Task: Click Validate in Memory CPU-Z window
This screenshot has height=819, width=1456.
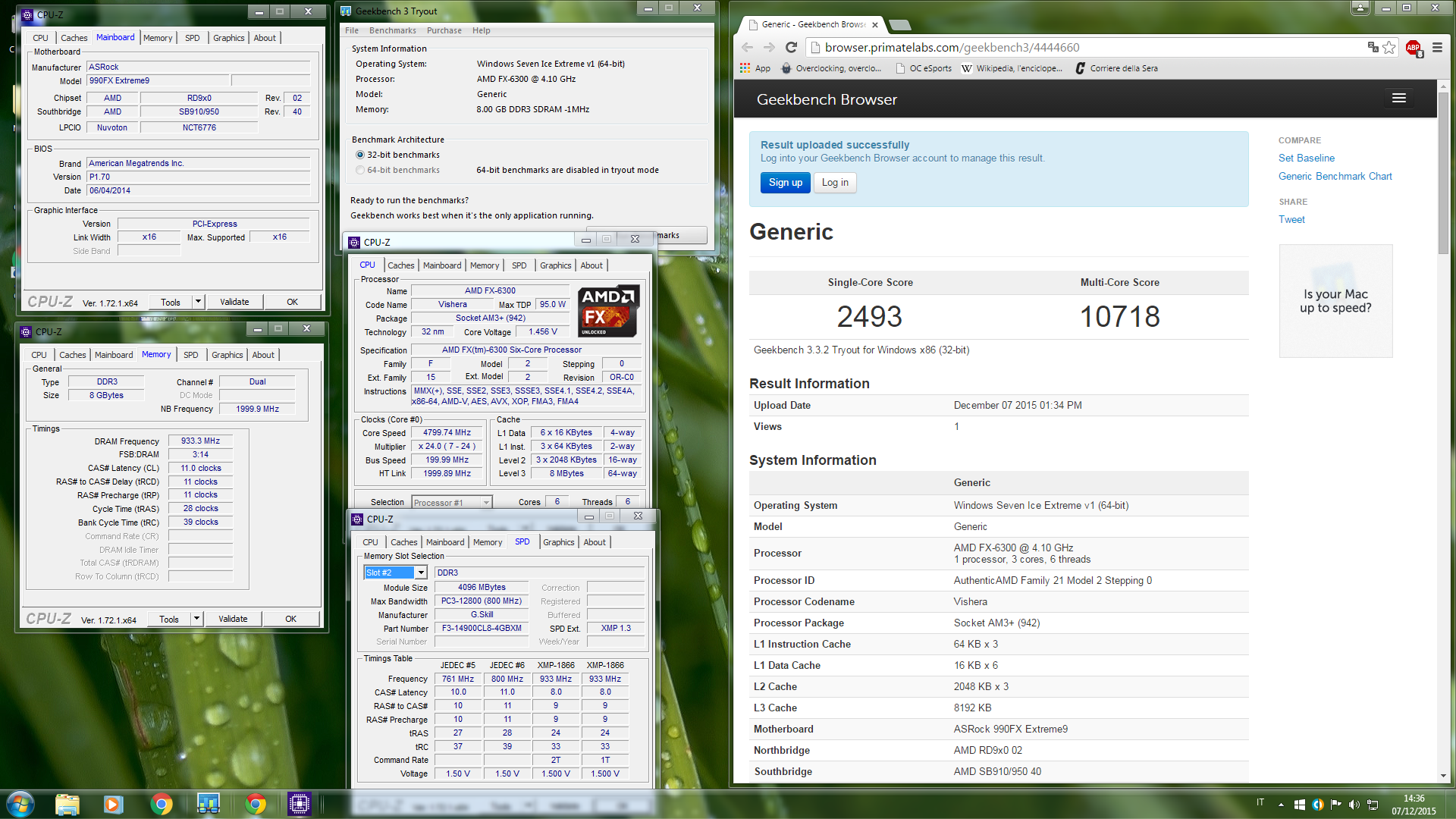Action: point(233,619)
